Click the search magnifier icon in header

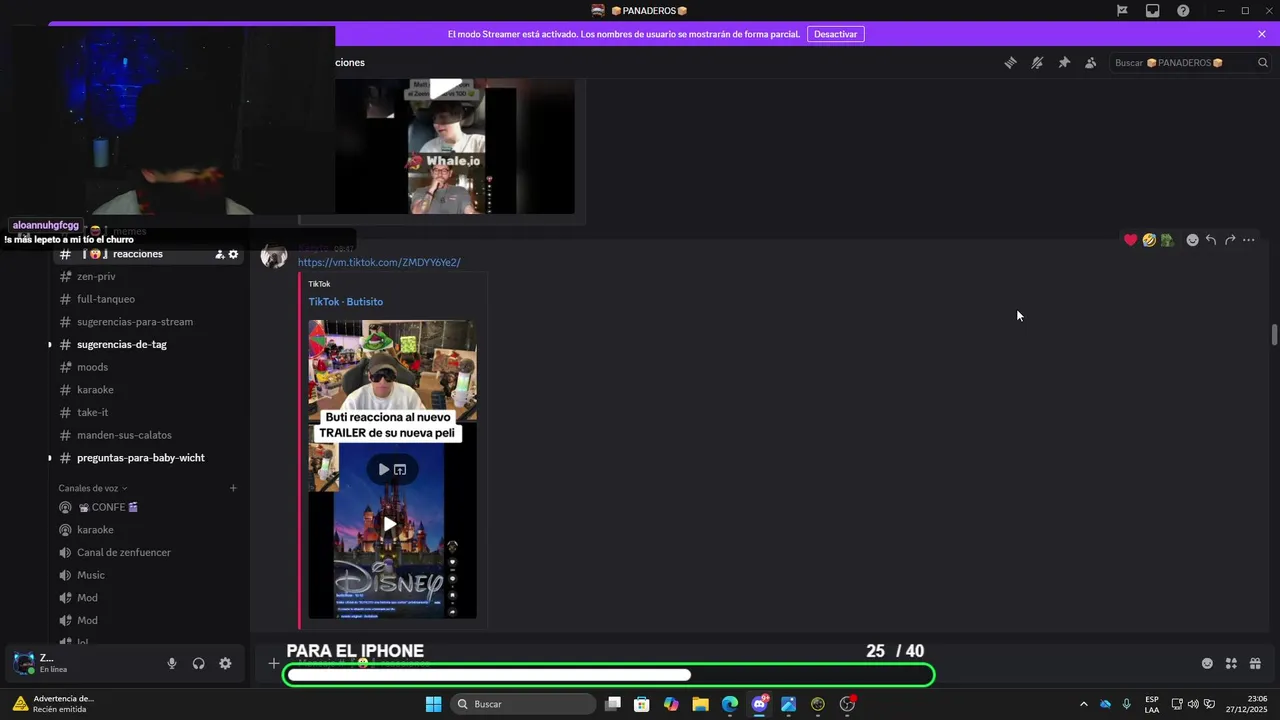click(1262, 62)
